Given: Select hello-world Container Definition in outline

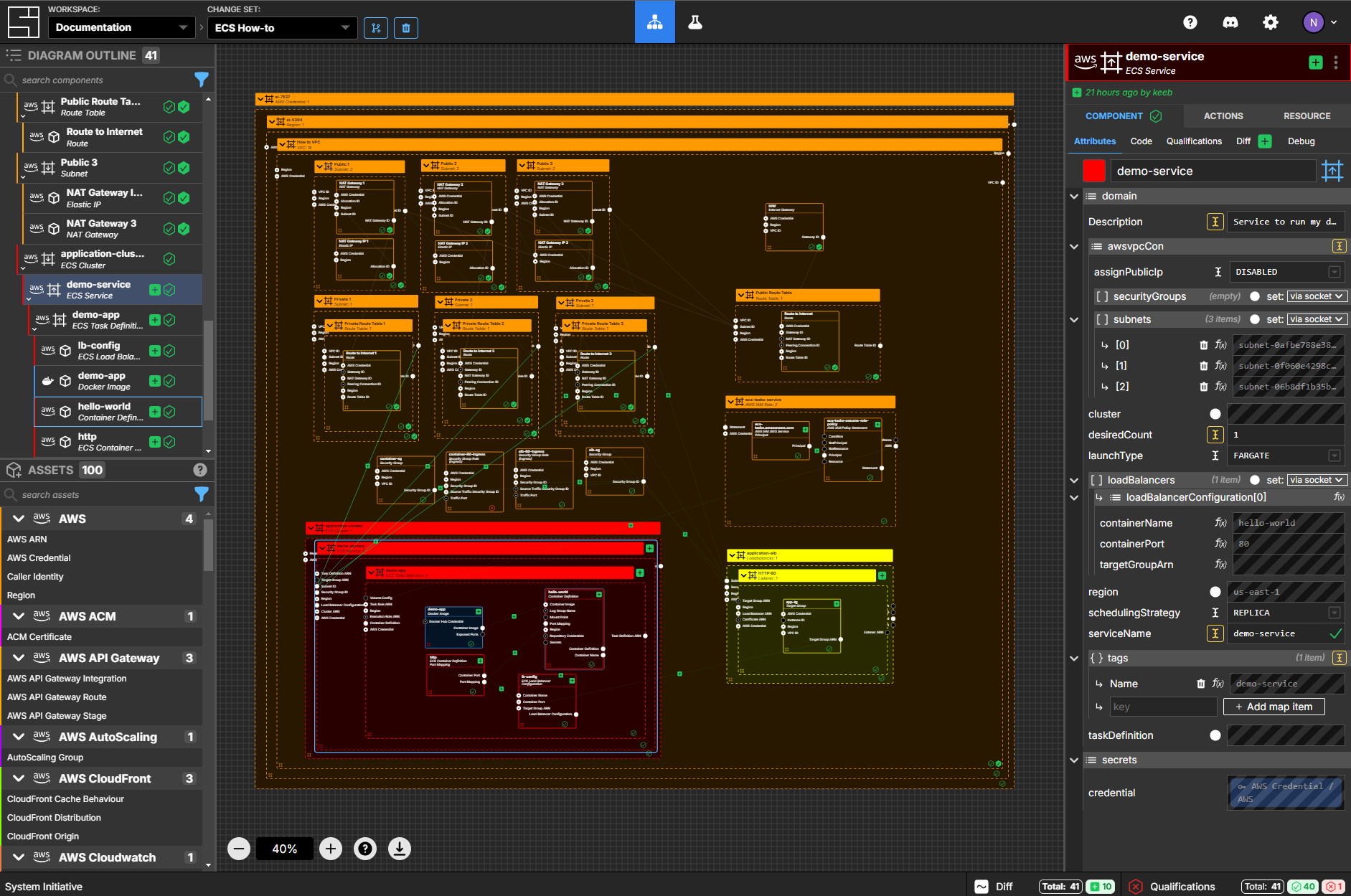Looking at the screenshot, I should [x=118, y=412].
